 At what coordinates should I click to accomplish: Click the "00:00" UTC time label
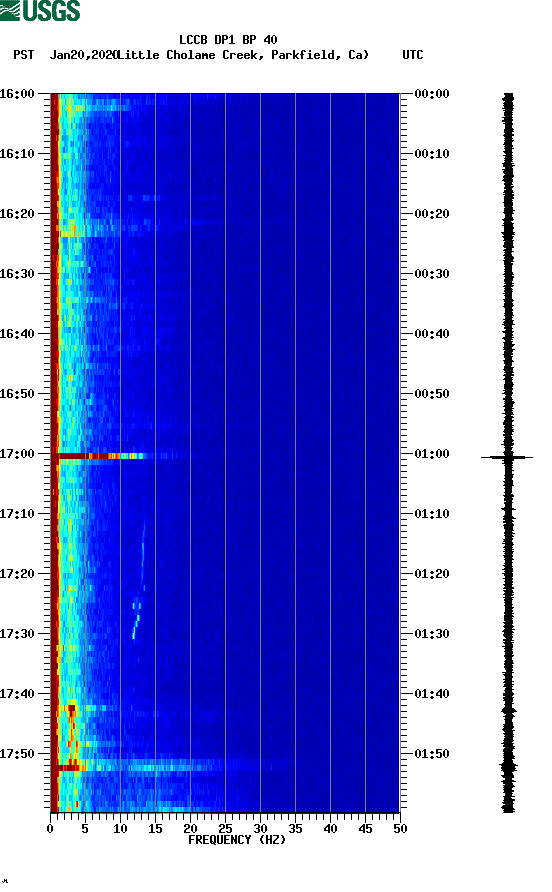pos(432,93)
